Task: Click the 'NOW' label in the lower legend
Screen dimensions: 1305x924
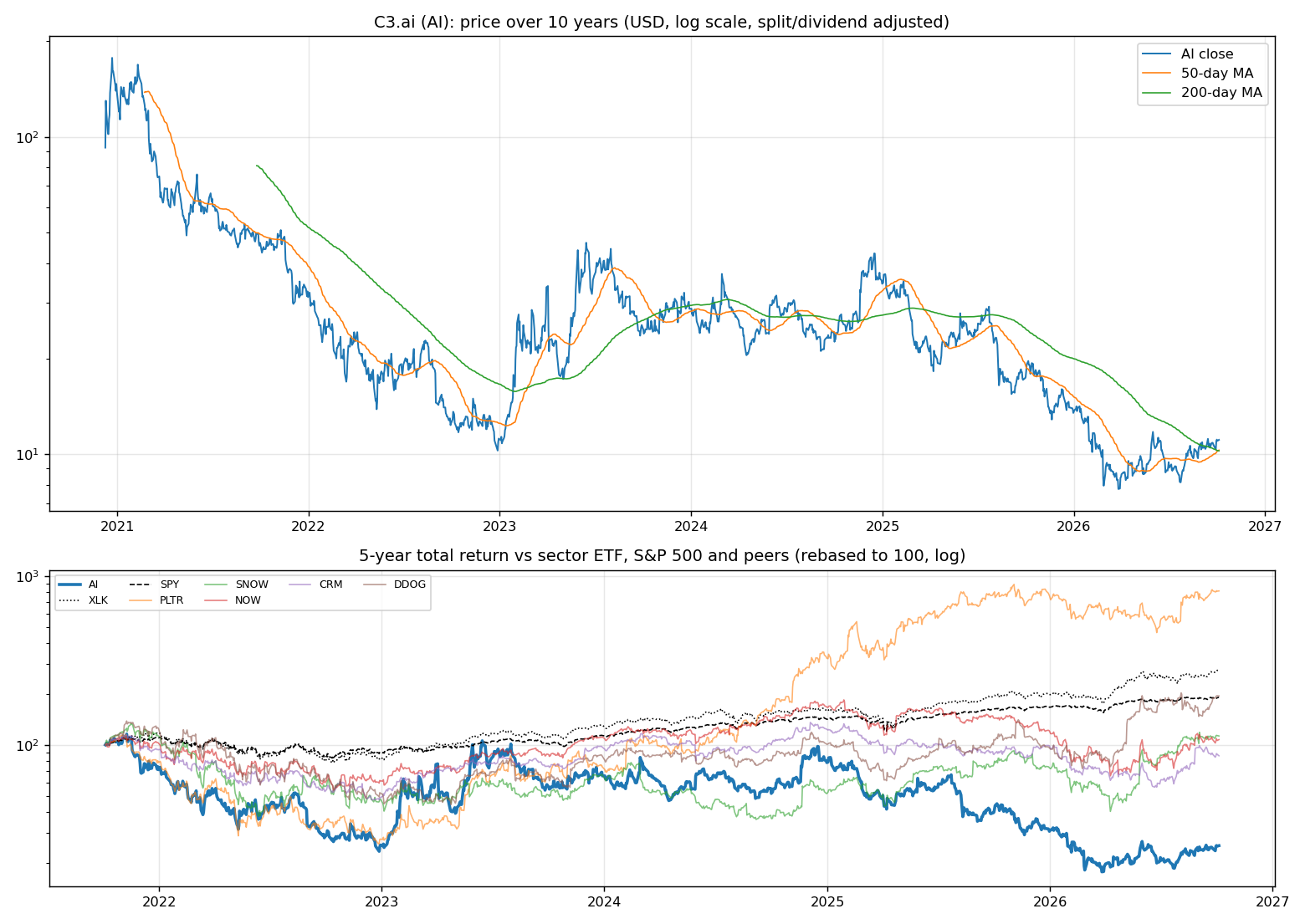Action: (x=248, y=600)
